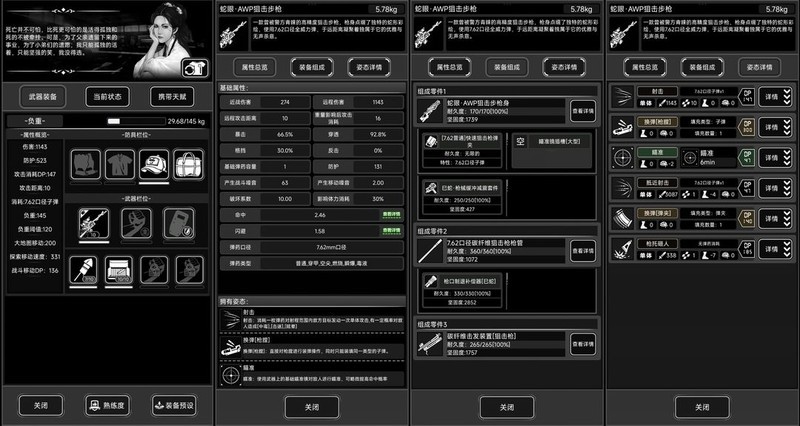This screenshot has width=800, height=426.
Task: Click the 射击 posture icon in the 拥有姿态 list
Action: point(230,319)
